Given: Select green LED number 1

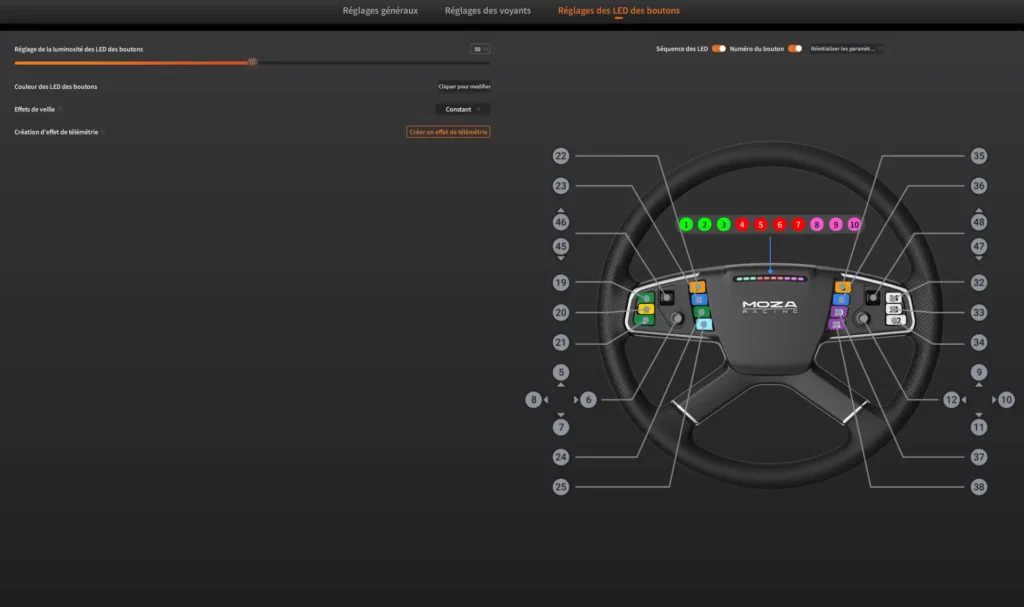Looking at the screenshot, I should coord(686,225).
